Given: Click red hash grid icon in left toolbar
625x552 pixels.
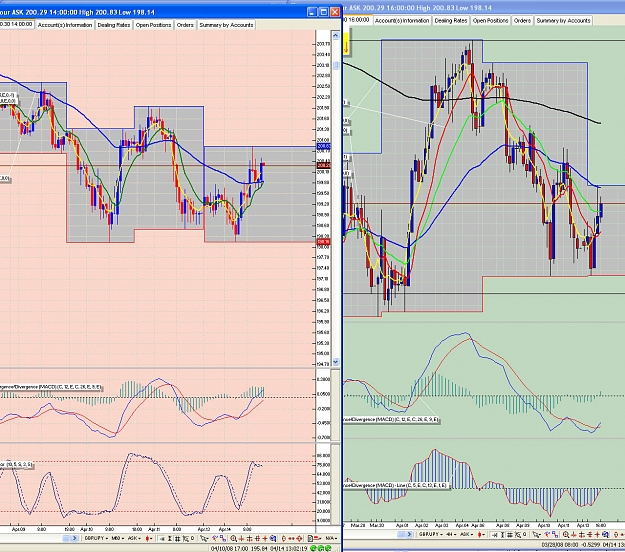Looking at the screenshot, I should 257,538.
